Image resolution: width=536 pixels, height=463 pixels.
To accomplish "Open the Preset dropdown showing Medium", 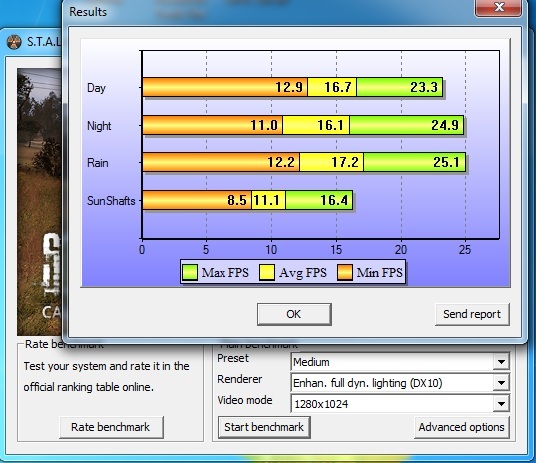I will (400, 362).
